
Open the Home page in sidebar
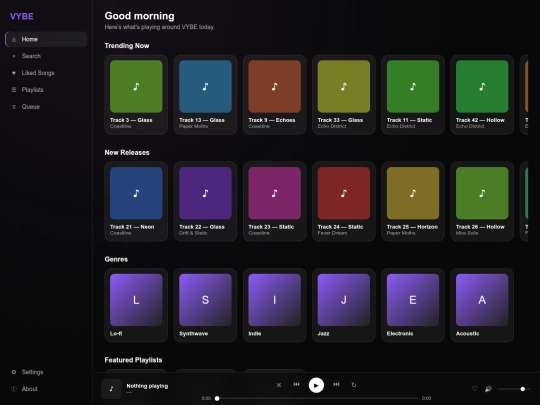click(x=46, y=39)
